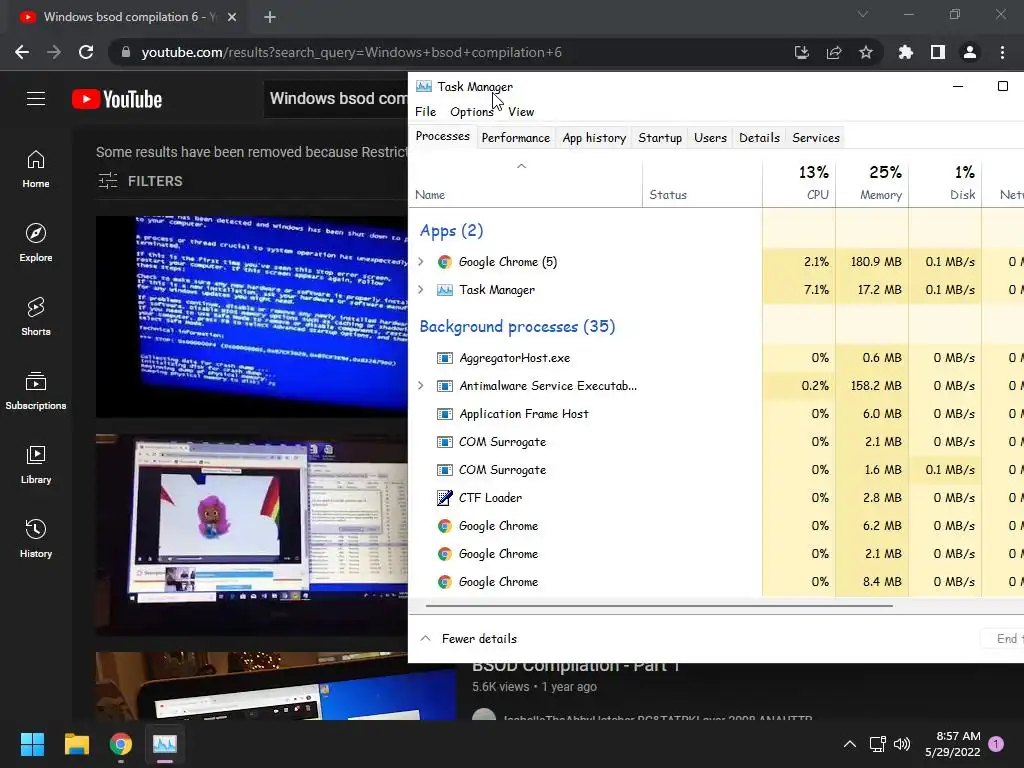Click the taskbar clock and date
1024x768 pixels.
(x=953, y=744)
